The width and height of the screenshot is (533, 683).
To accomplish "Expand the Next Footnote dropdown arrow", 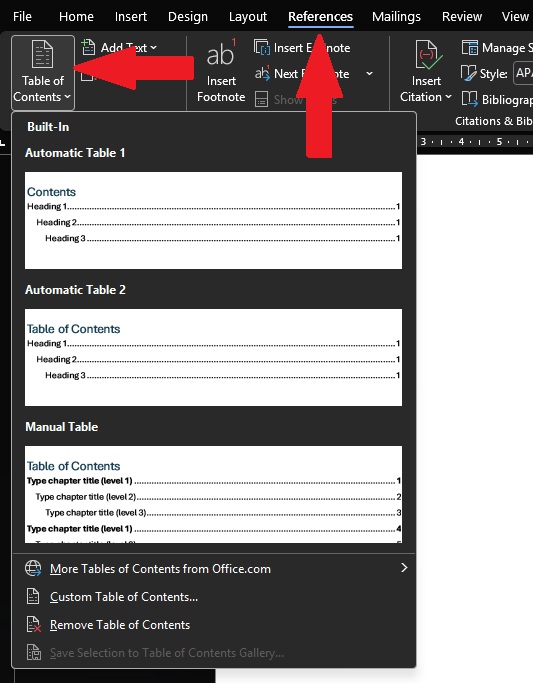I will (369, 74).
